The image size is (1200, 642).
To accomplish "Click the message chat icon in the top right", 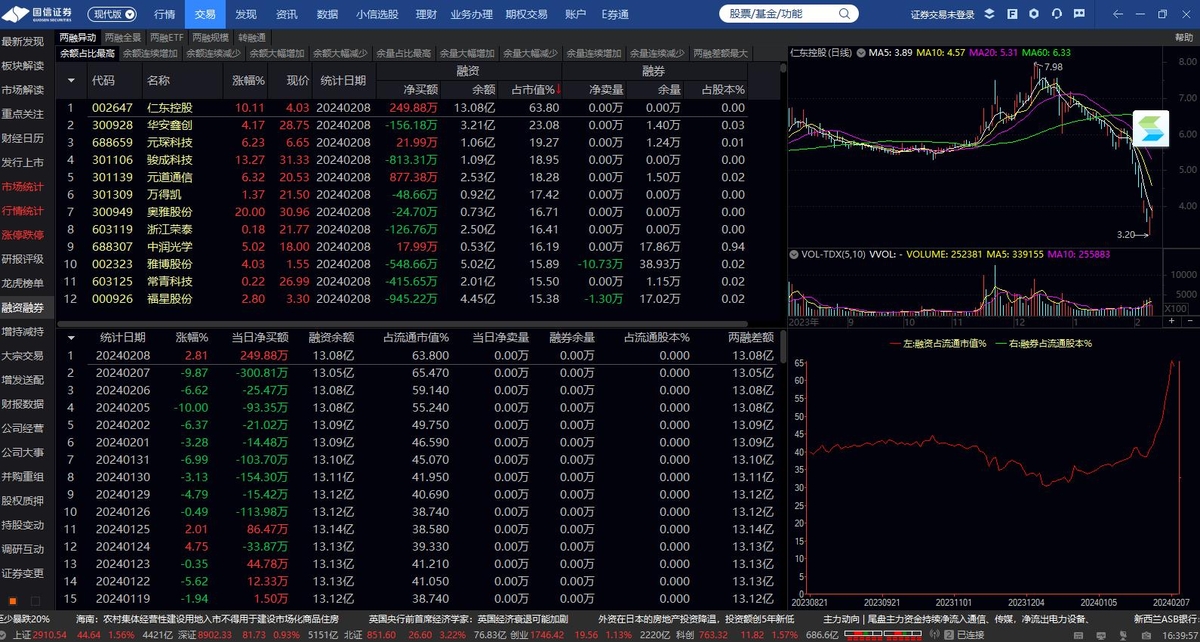I will (1079, 13).
